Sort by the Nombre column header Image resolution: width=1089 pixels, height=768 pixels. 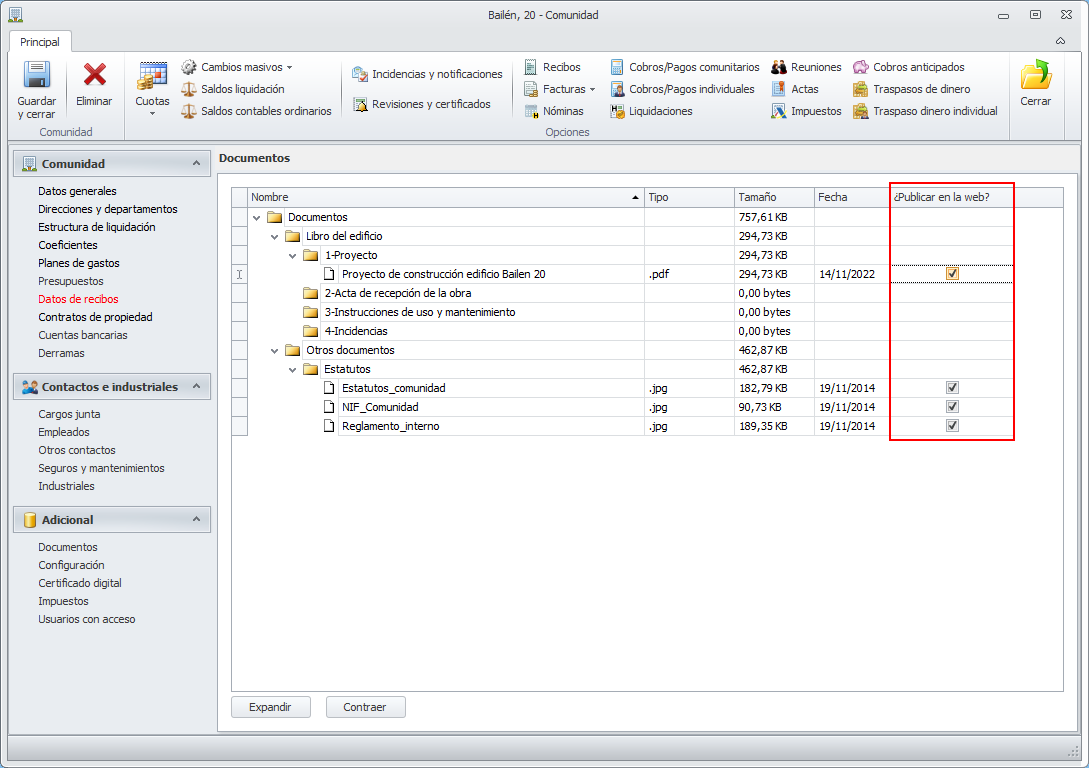point(446,197)
